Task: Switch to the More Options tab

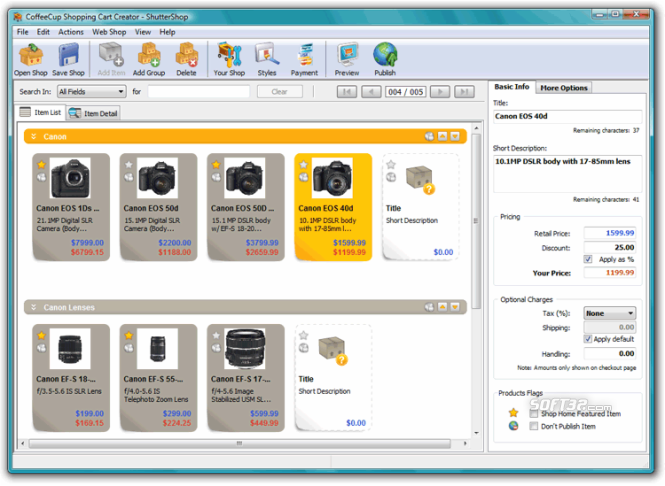Action: pos(564,88)
